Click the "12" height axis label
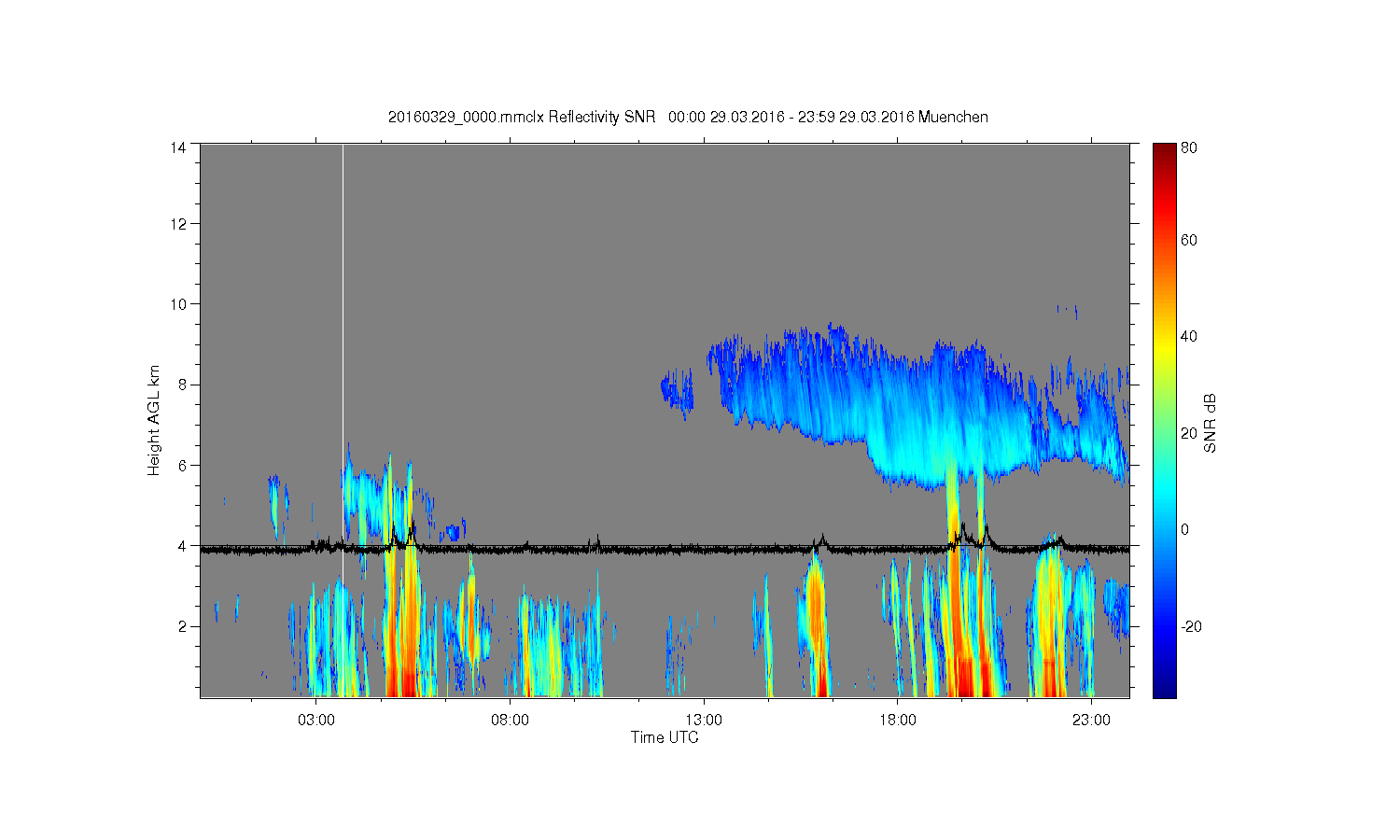The height and width of the screenshot is (840, 1400). 177,224
